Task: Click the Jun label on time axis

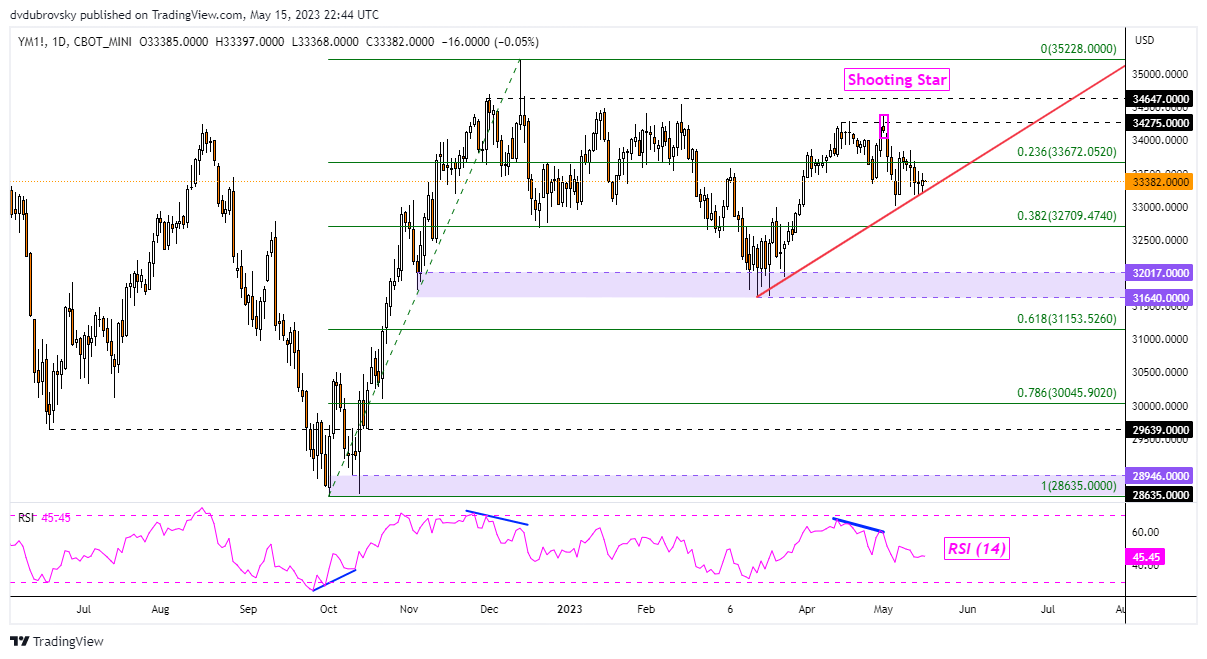Action: coord(967,608)
